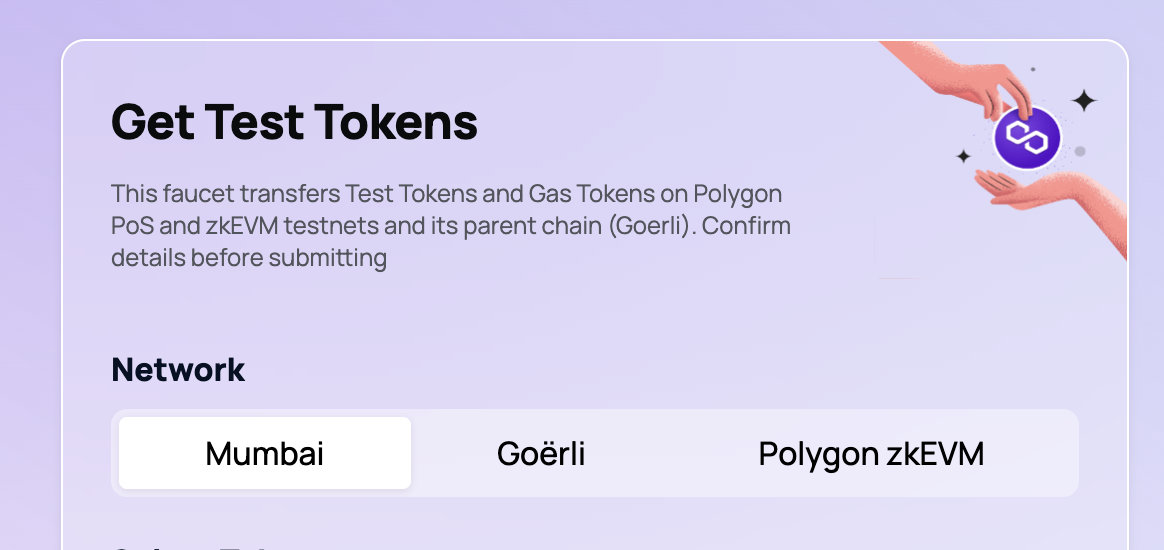
Task: Click the white Polygon logo inside the coin
Action: (x=1027, y=137)
